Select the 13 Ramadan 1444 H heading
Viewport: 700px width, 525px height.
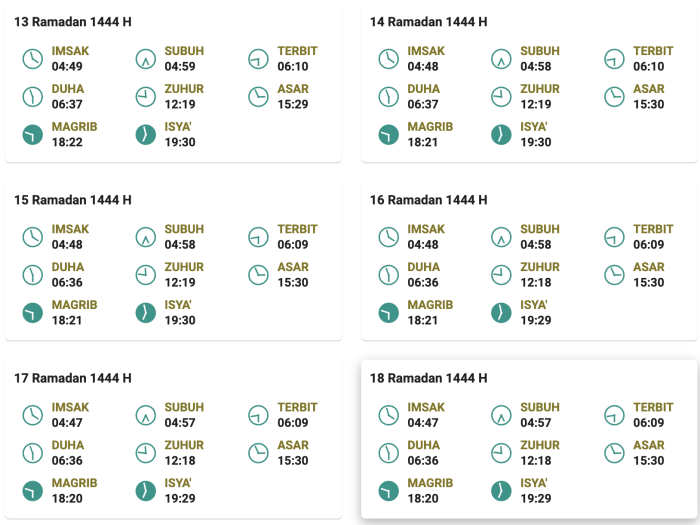pyautogui.click(x=73, y=22)
